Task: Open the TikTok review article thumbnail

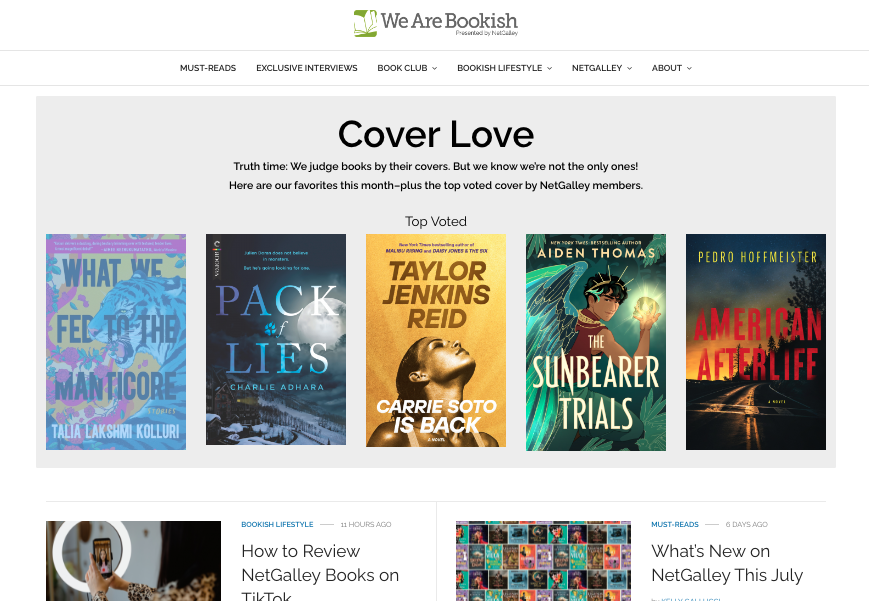Action: click(x=133, y=561)
